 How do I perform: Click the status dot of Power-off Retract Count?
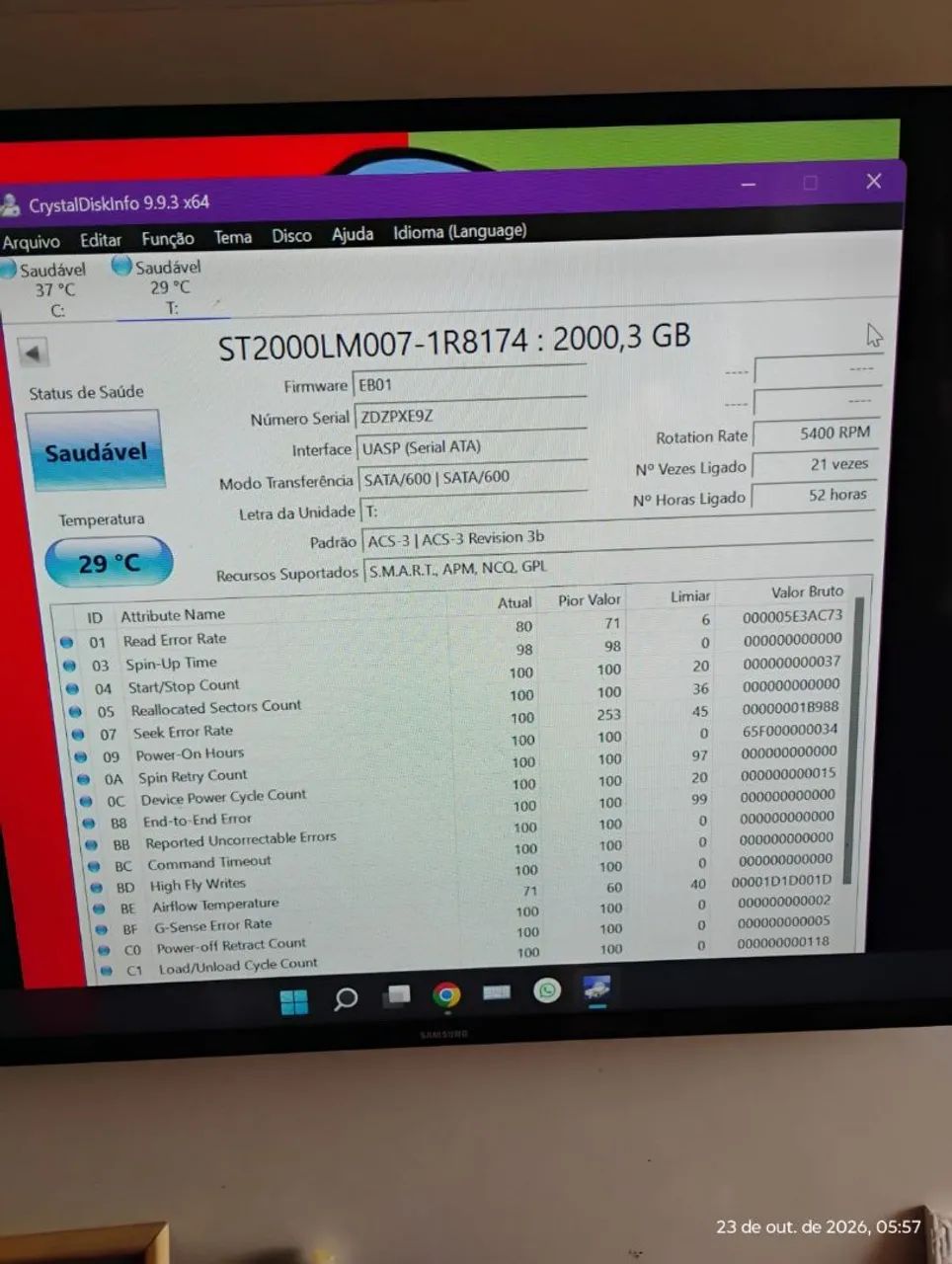pos(104,950)
